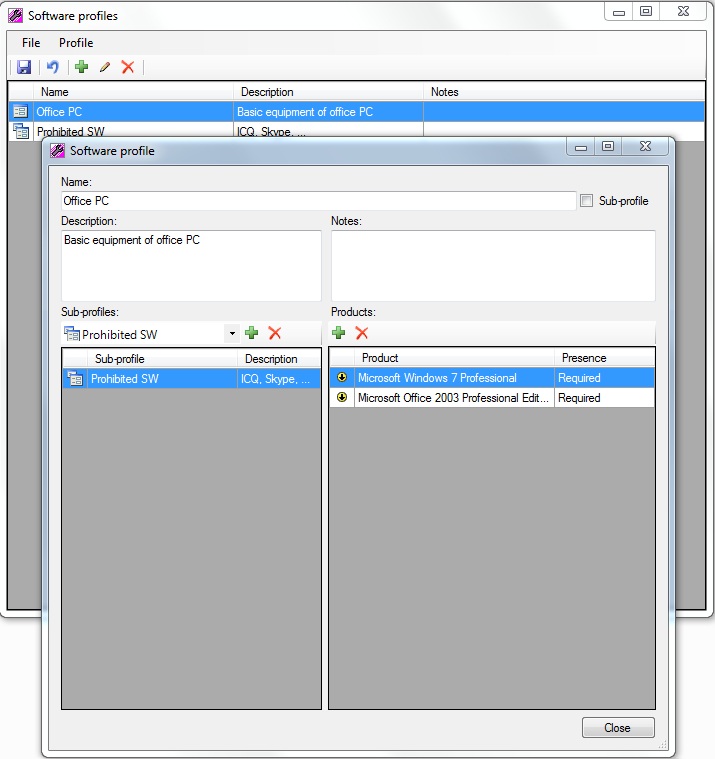Click the Office PC row icon in main window list

[20, 112]
